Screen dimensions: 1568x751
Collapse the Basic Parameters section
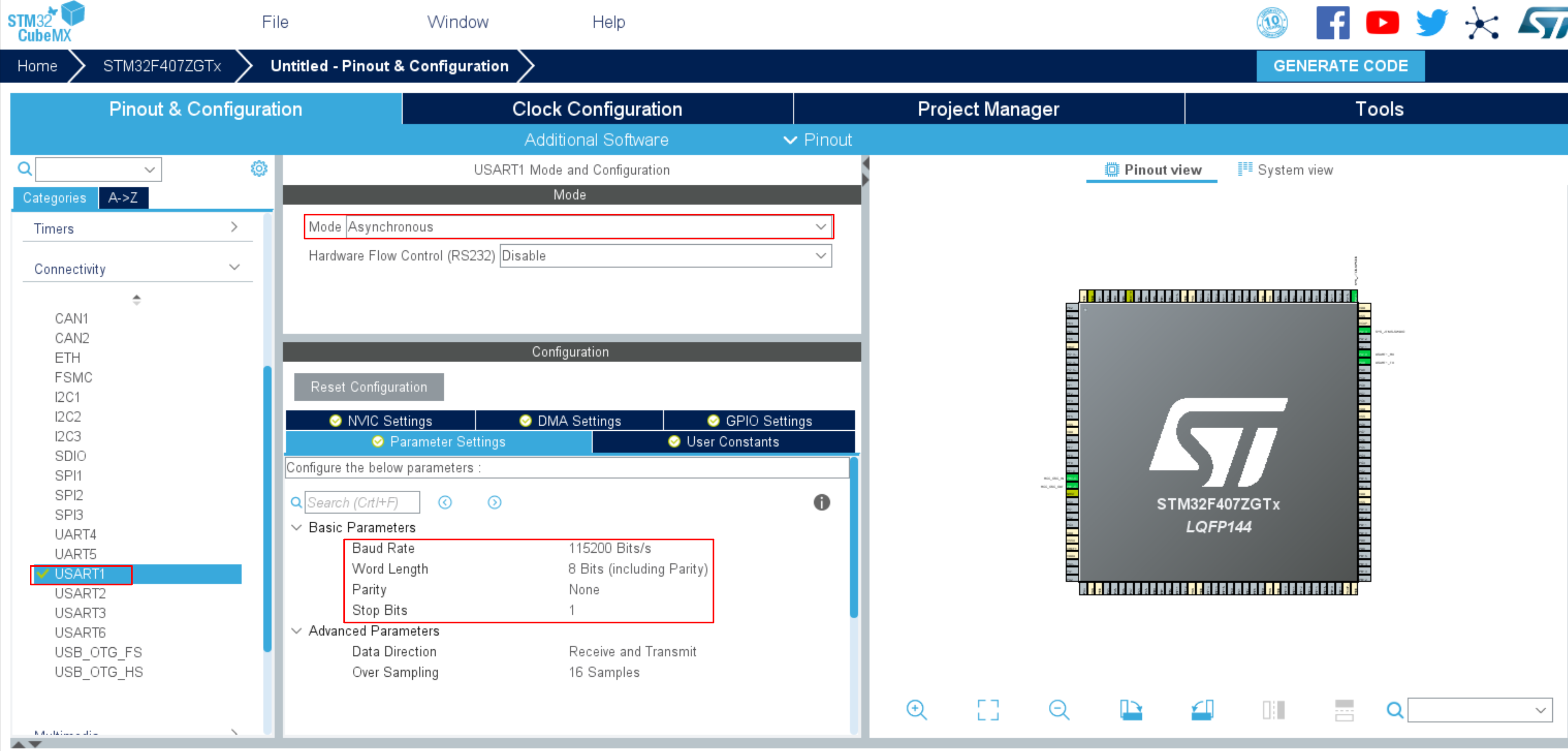[x=297, y=527]
